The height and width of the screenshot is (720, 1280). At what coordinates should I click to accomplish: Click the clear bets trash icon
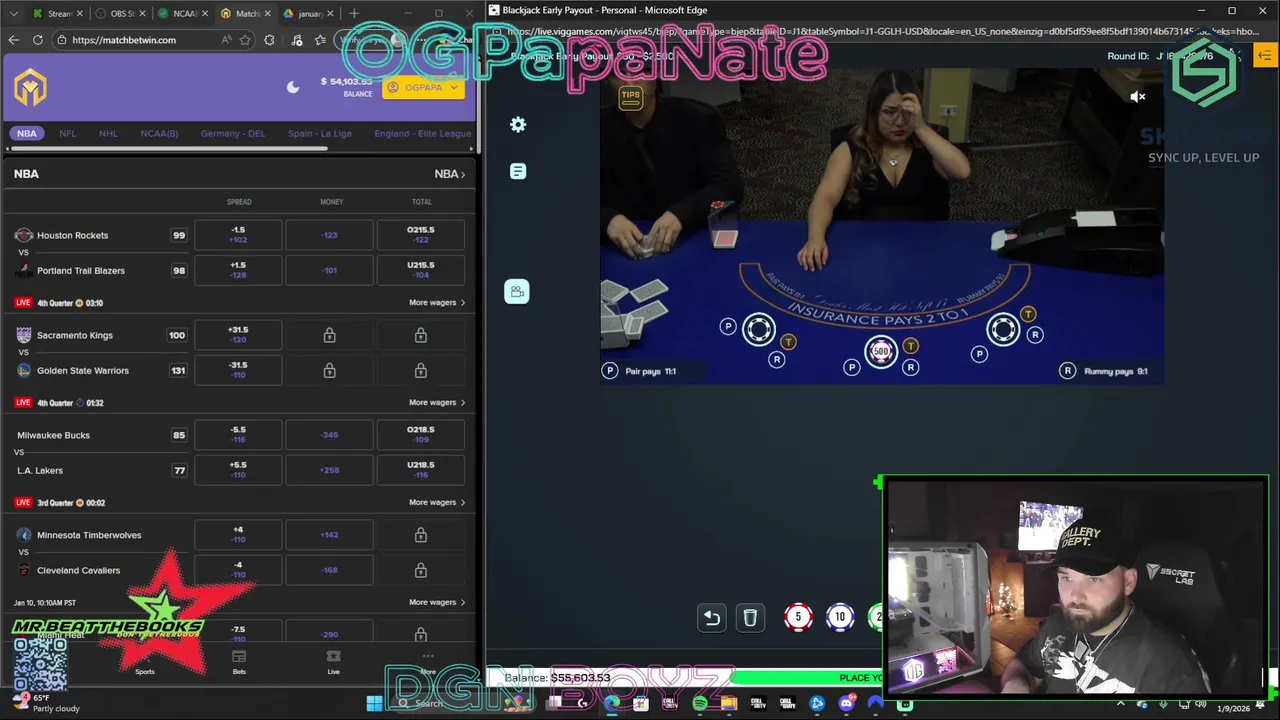click(x=750, y=618)
